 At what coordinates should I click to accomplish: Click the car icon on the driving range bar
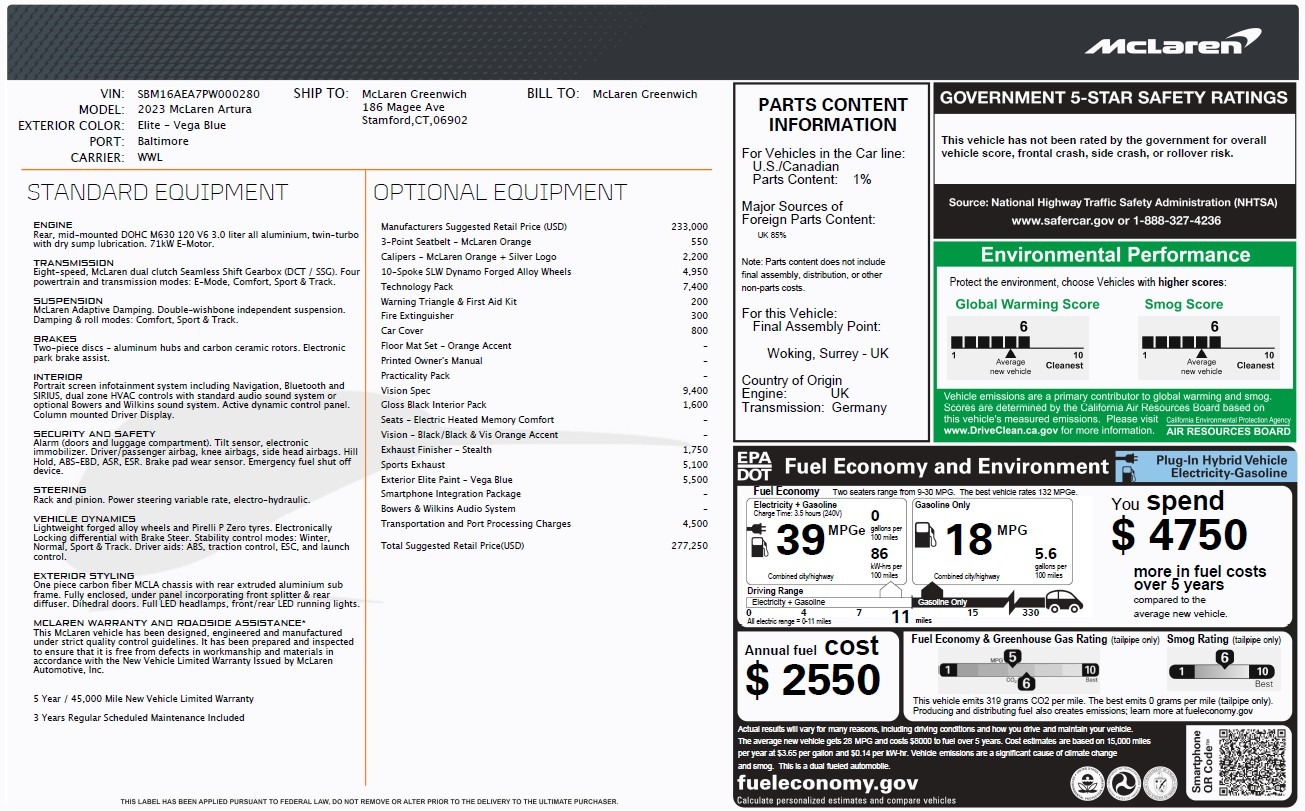1064,600
